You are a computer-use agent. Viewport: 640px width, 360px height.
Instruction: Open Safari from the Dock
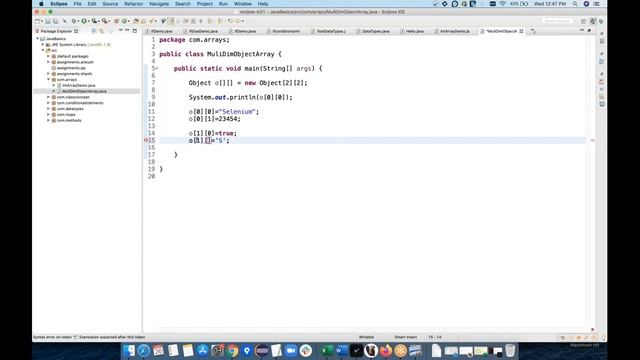[x=144, y=351]
